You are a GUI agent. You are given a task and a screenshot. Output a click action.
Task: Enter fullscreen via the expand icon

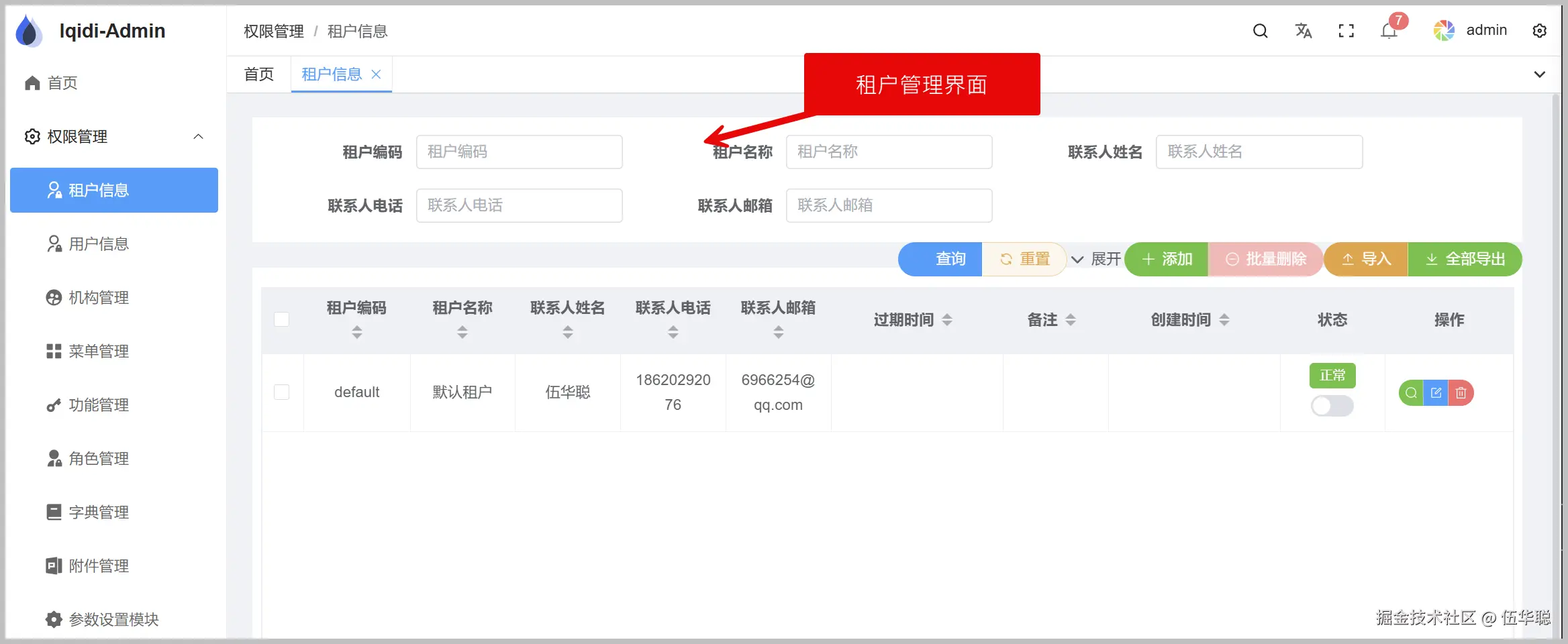click(x=1346, y=30)
